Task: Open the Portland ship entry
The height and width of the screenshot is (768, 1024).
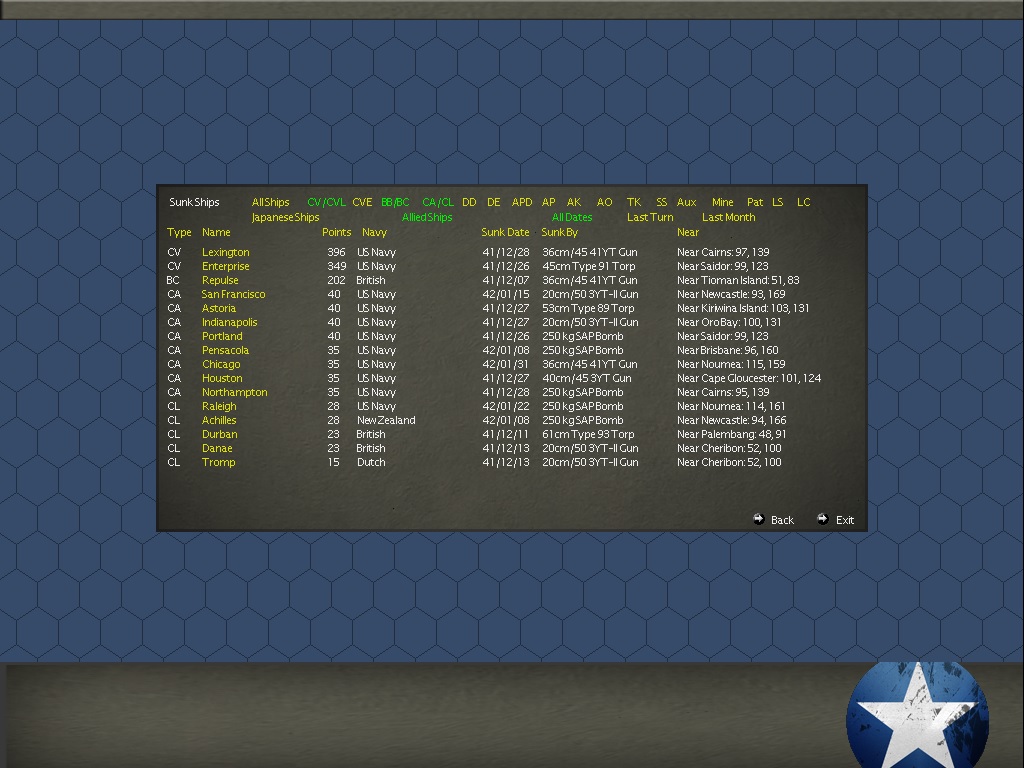Action: [222, 336]
